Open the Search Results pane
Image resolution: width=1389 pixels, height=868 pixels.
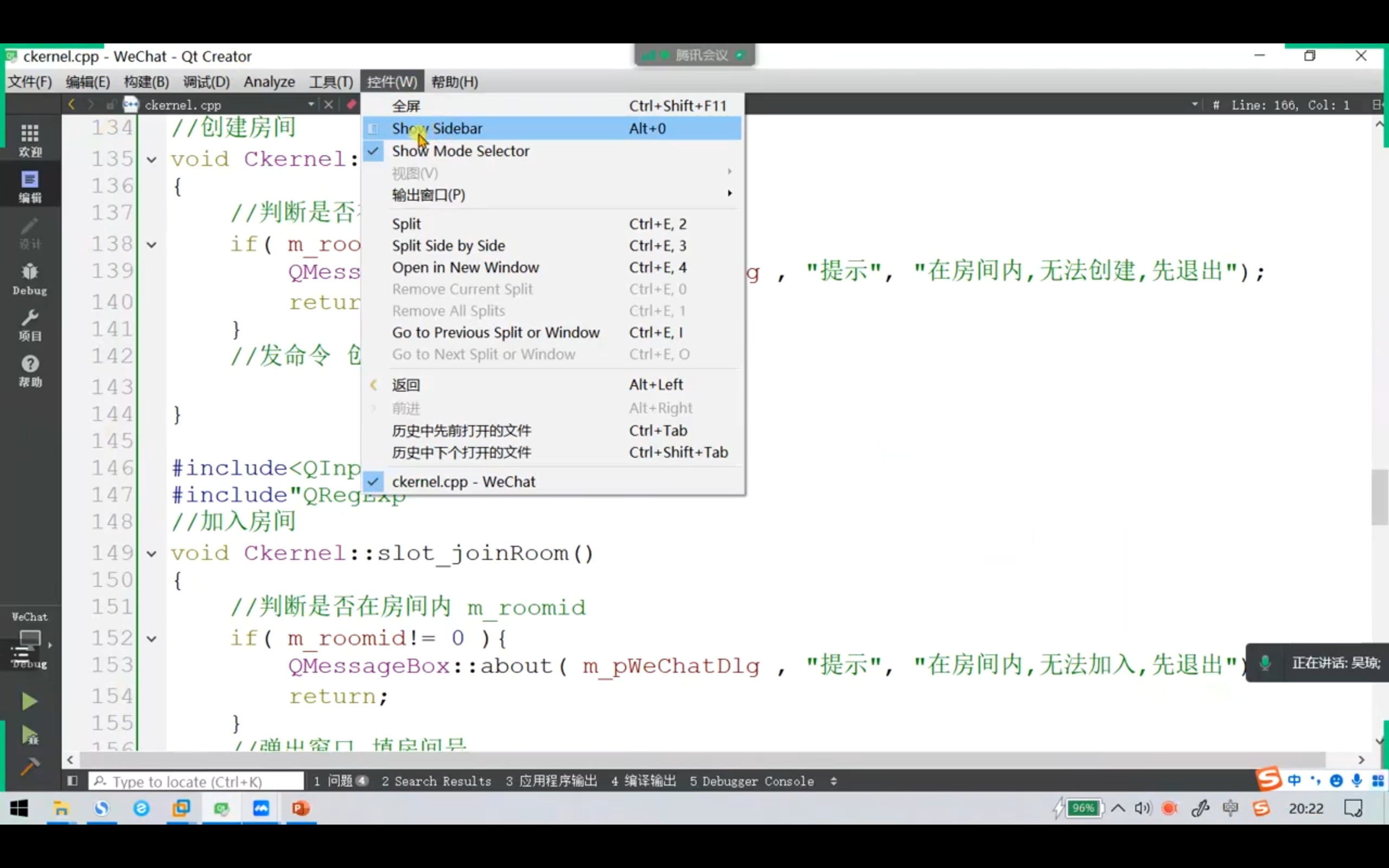pos(437,781)
